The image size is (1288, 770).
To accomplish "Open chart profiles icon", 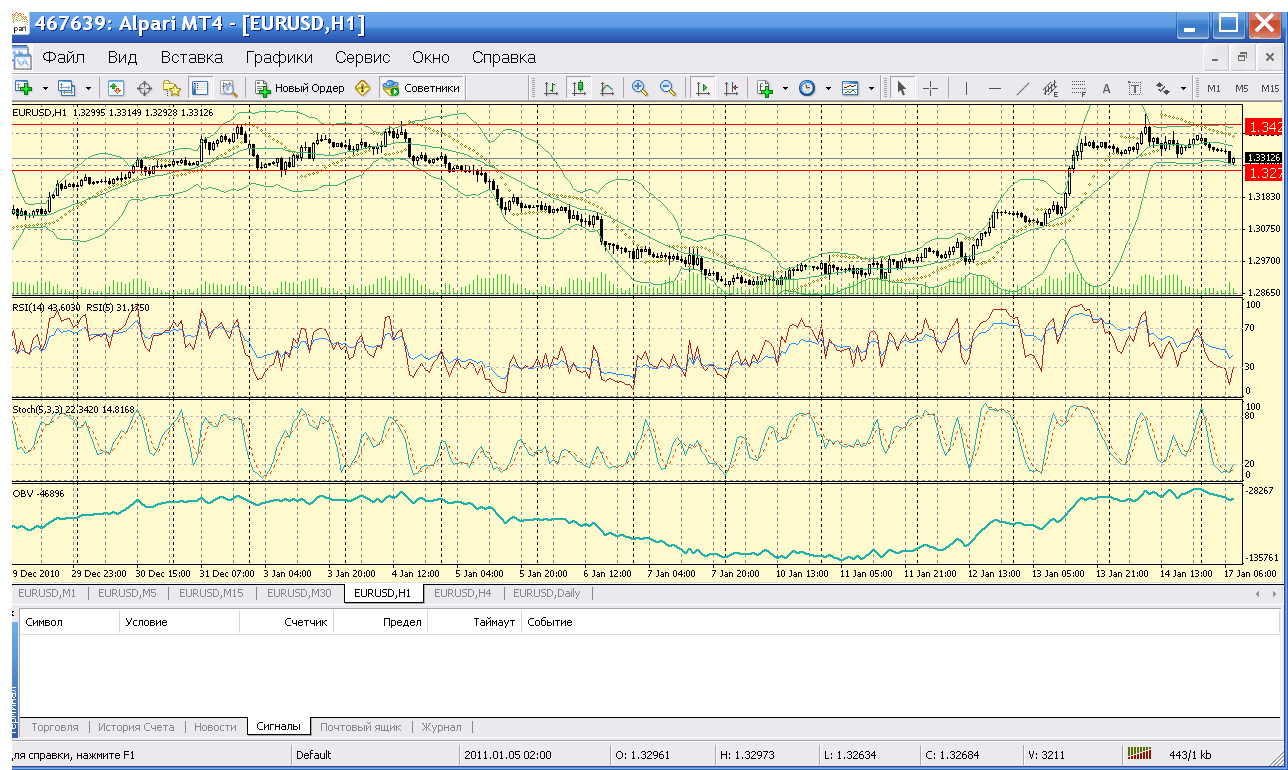I will coord(66,88).
